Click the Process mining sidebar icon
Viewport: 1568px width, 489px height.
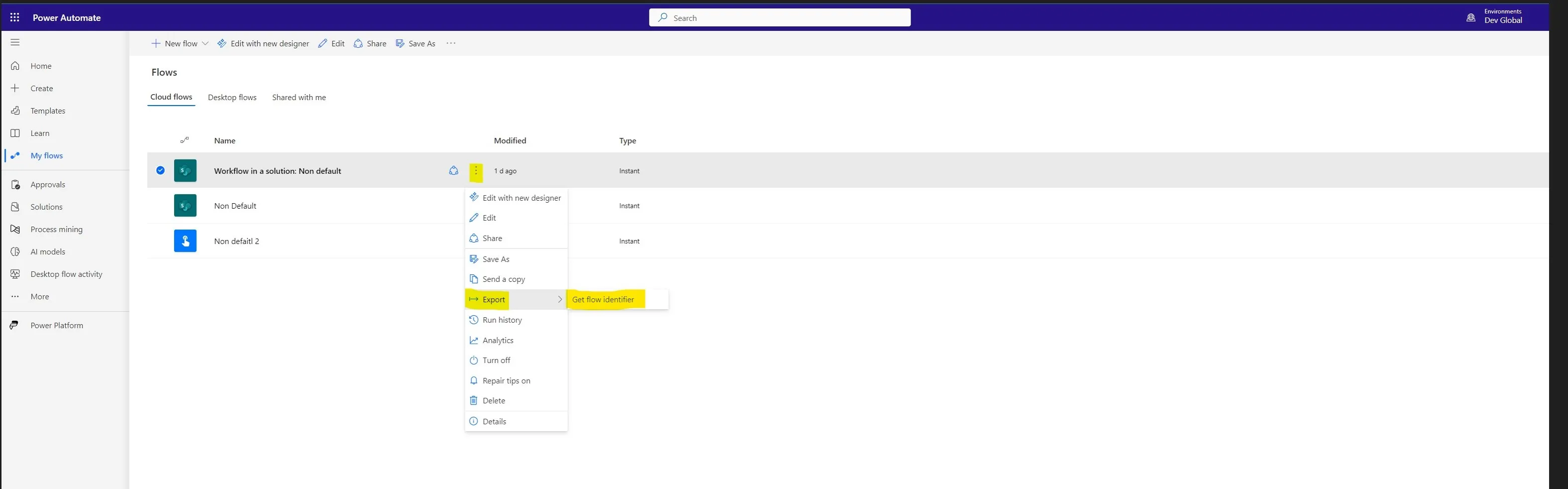pos(14,229)
